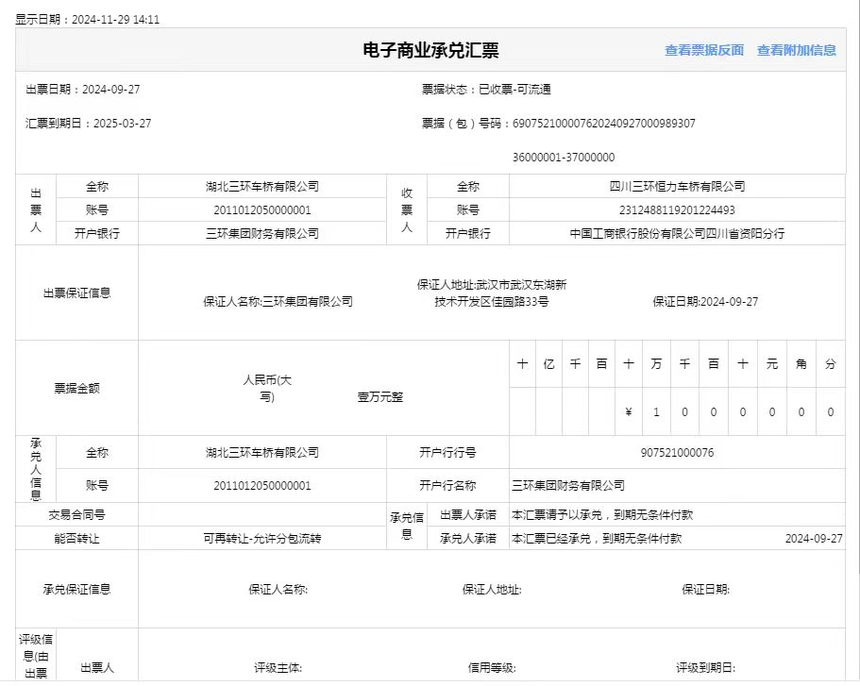Click the 交易合同号 label
The width and height of the screenshot is (860, 686).
coord(77,515)
